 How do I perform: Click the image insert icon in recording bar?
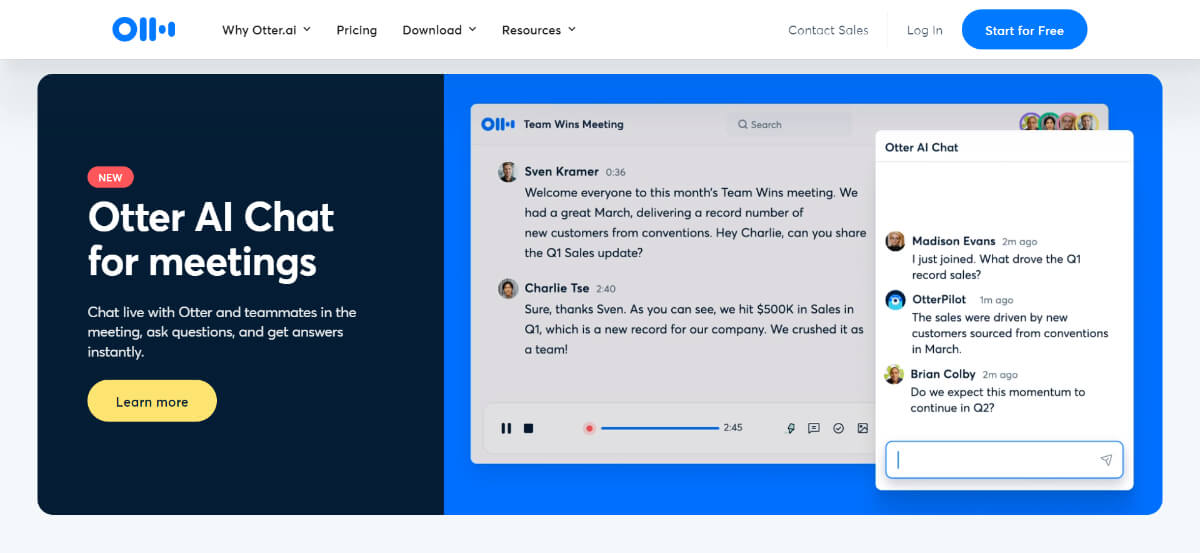pyautogui.click(x=863, y=428)
